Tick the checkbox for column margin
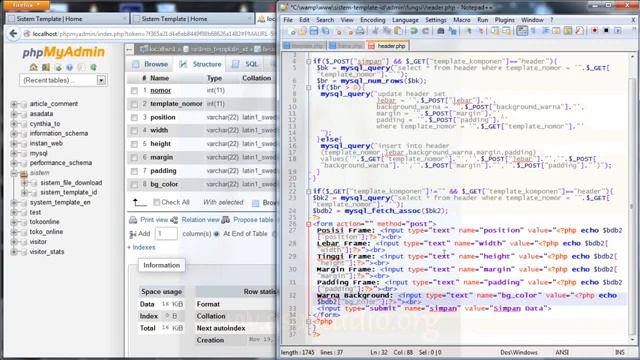This screenshot has height=360, width=640. coord(134,158)
